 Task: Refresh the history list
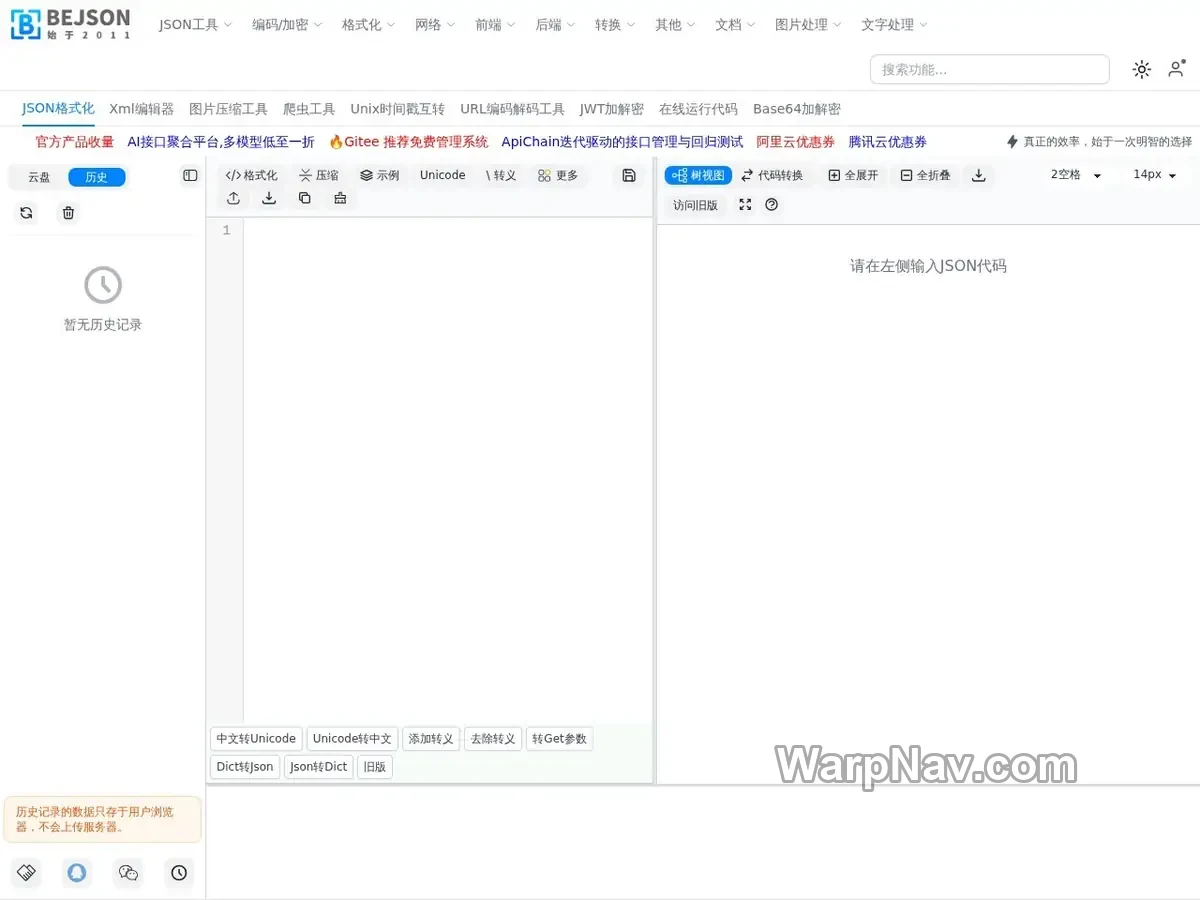click(26, 212)
